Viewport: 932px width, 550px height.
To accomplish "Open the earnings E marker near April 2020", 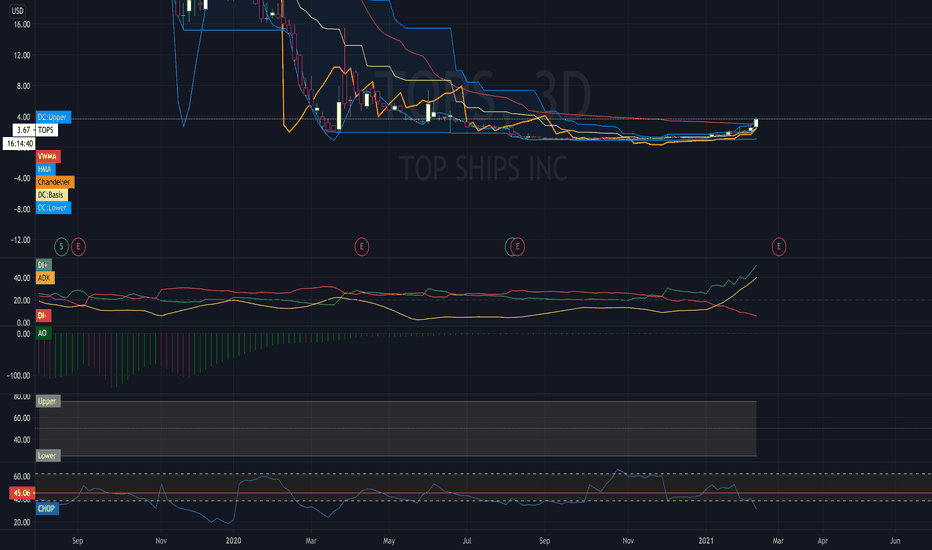I will [361, 246].
